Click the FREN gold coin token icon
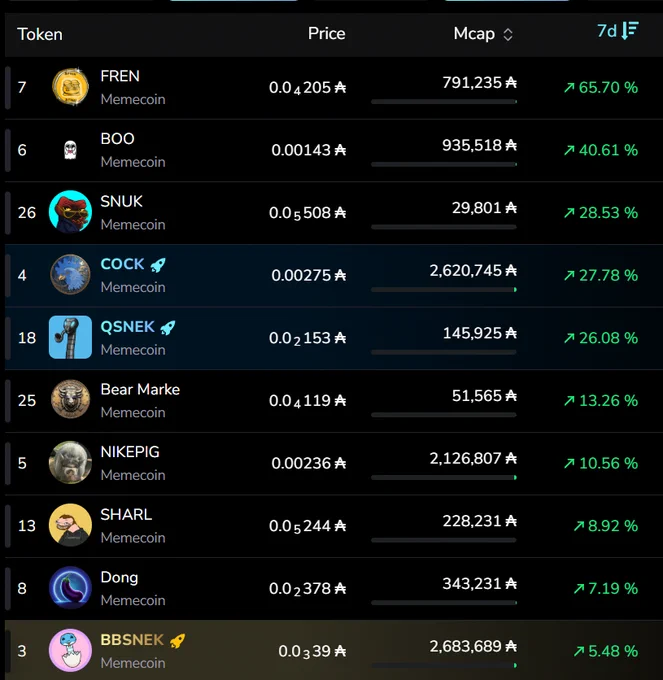The image size is (663, 680). pos(70,87)
